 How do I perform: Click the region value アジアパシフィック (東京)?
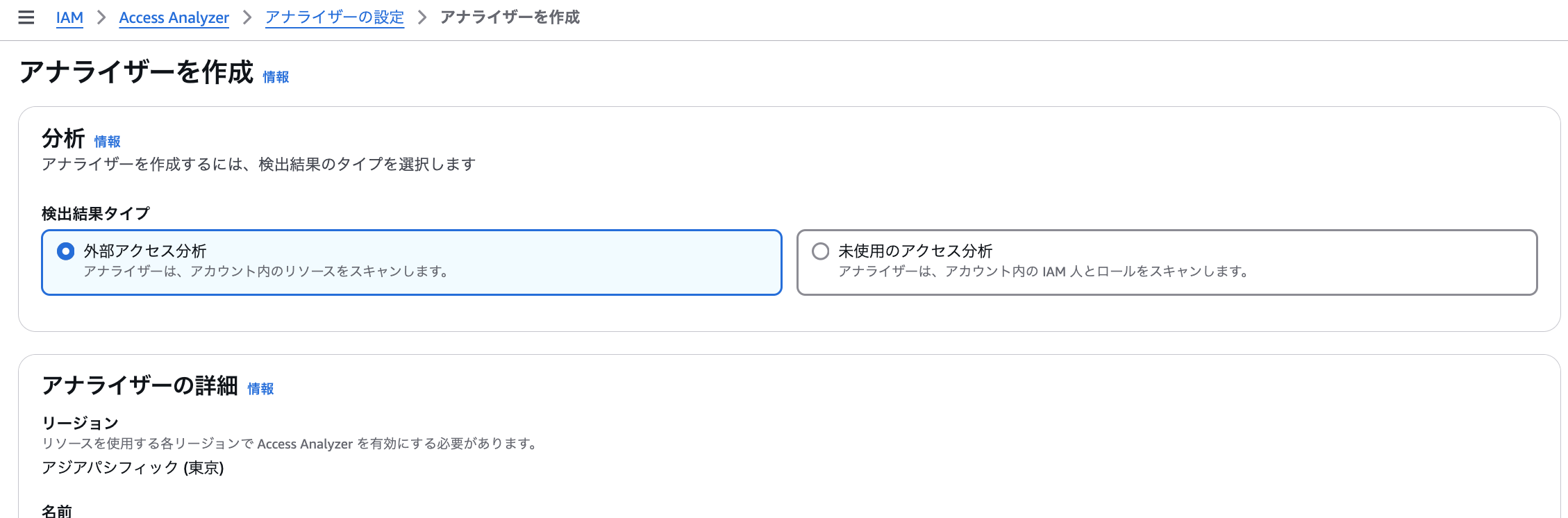[133, 468]
